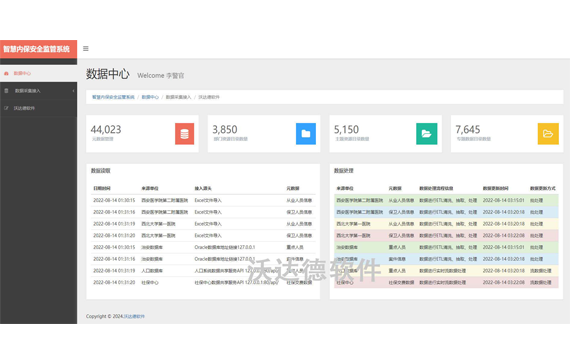570x360 pixels.
Task: Click the 日期时间 column header
Action: point(102,188)
